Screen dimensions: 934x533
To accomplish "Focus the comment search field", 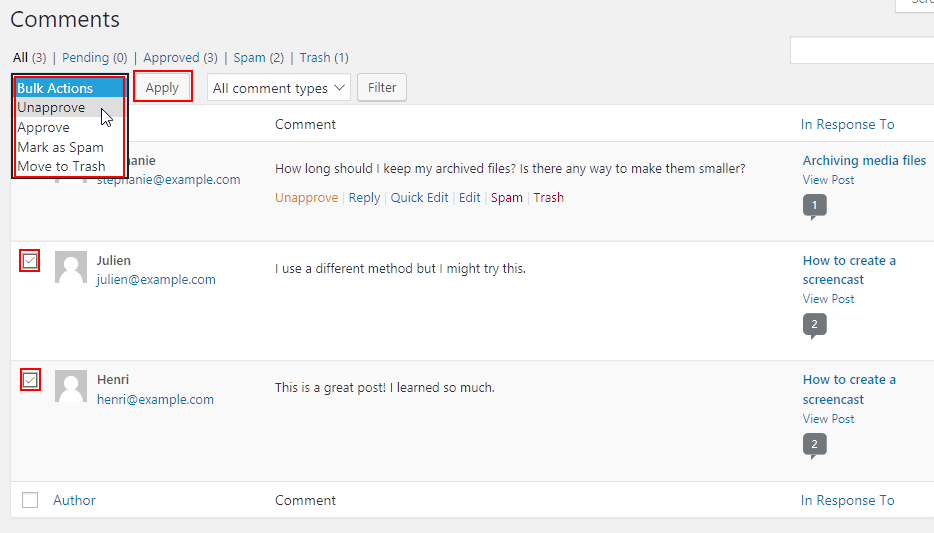I will pyautogui.click(x=862, y=50).
